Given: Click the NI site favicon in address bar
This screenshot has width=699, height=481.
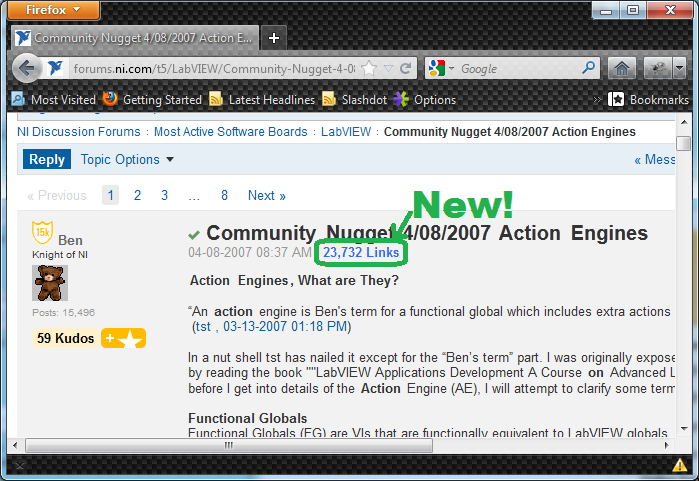Looking at the screenshot, I should (56, 68).
